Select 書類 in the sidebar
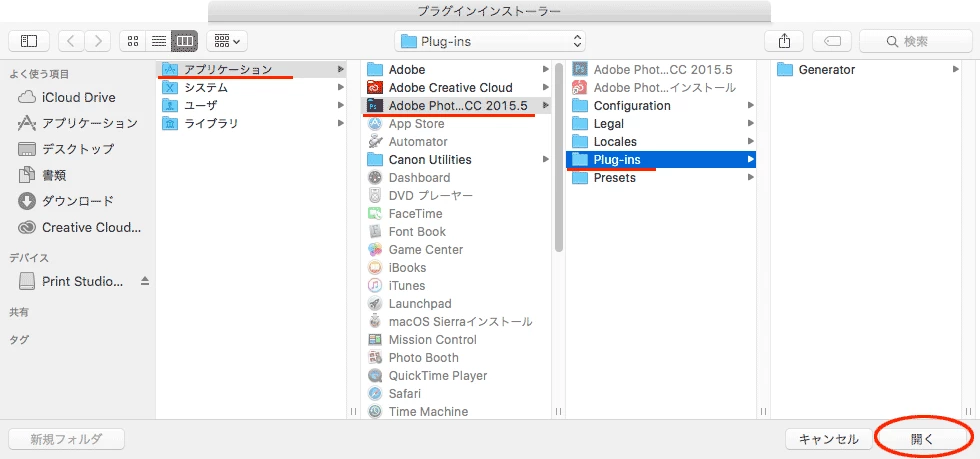 pos(42,175)
